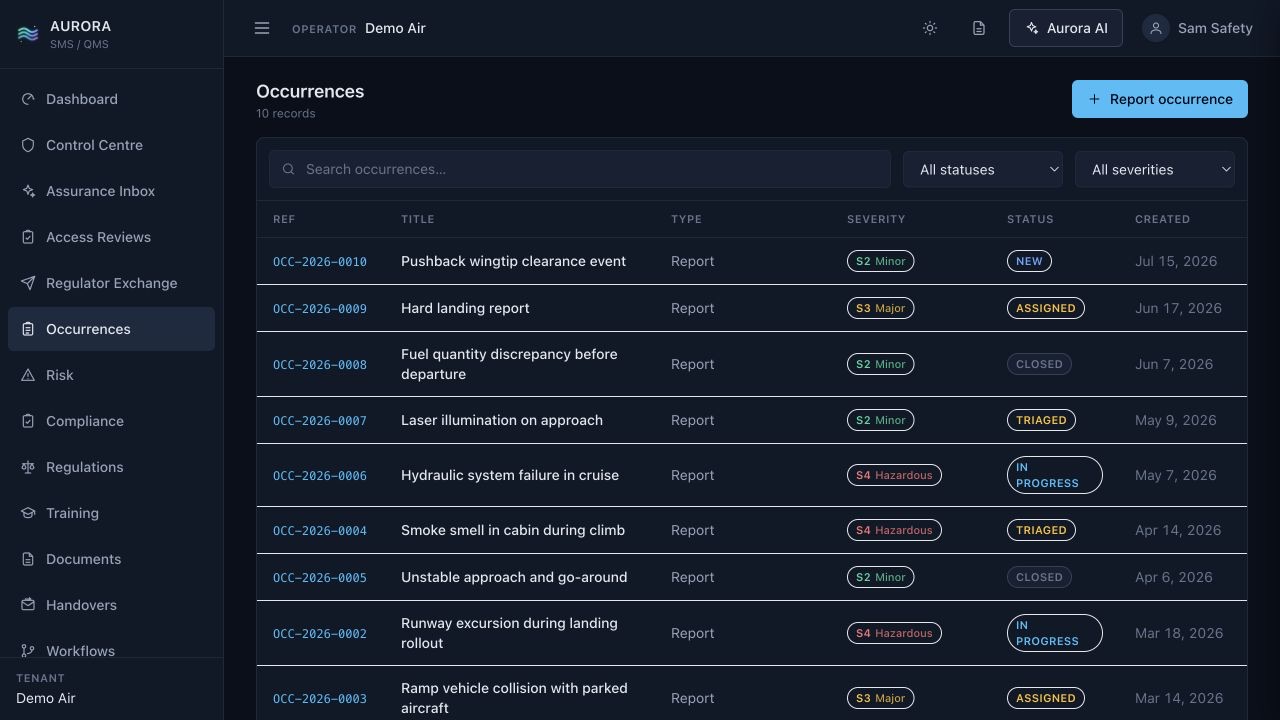Click the Occurrences clipboard icon in sidebar
Viewport: 1280px width, 720px height.
(x=28, y=329)
